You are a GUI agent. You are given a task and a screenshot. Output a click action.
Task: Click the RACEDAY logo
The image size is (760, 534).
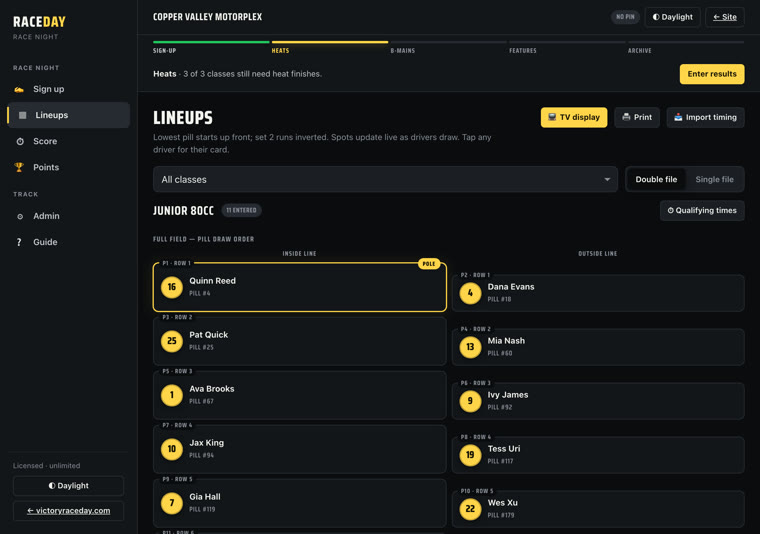click(39, 22)
